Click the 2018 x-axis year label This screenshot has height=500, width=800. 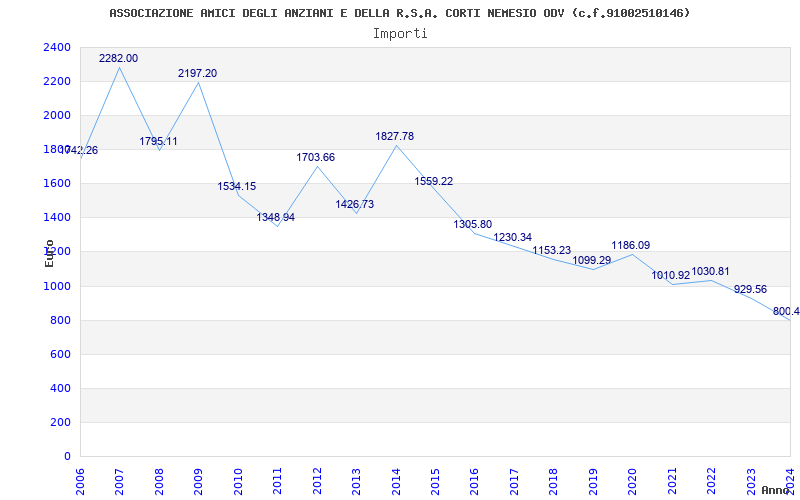[554, 482]
